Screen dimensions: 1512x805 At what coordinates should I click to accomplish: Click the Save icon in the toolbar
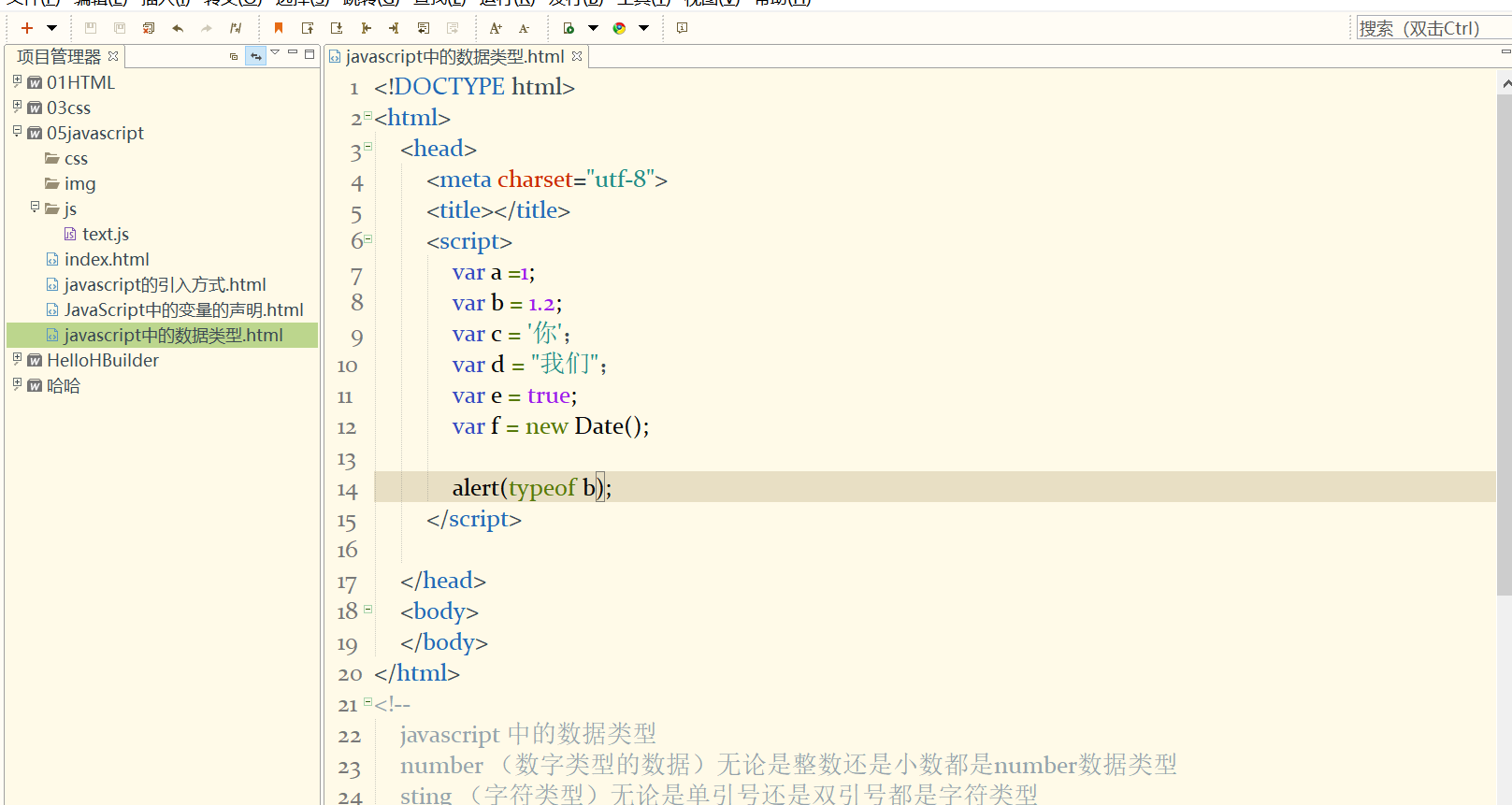91,28
